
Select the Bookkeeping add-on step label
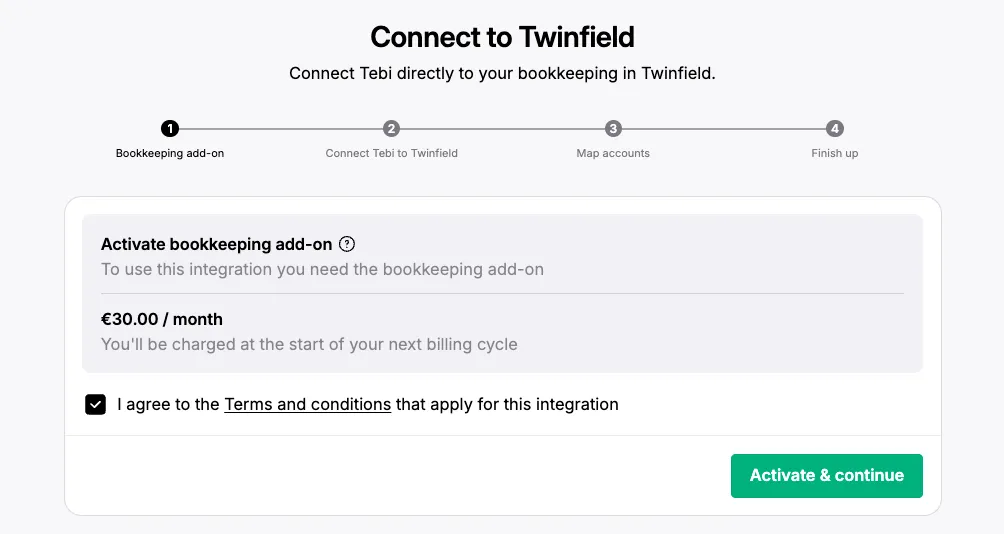[170, 154]
